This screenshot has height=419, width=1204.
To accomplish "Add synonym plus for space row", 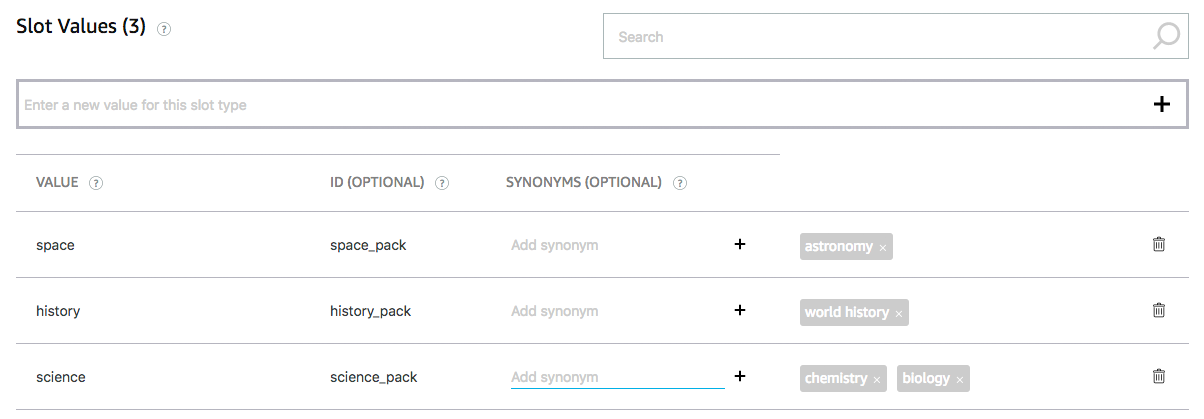I will click(740, 244).
